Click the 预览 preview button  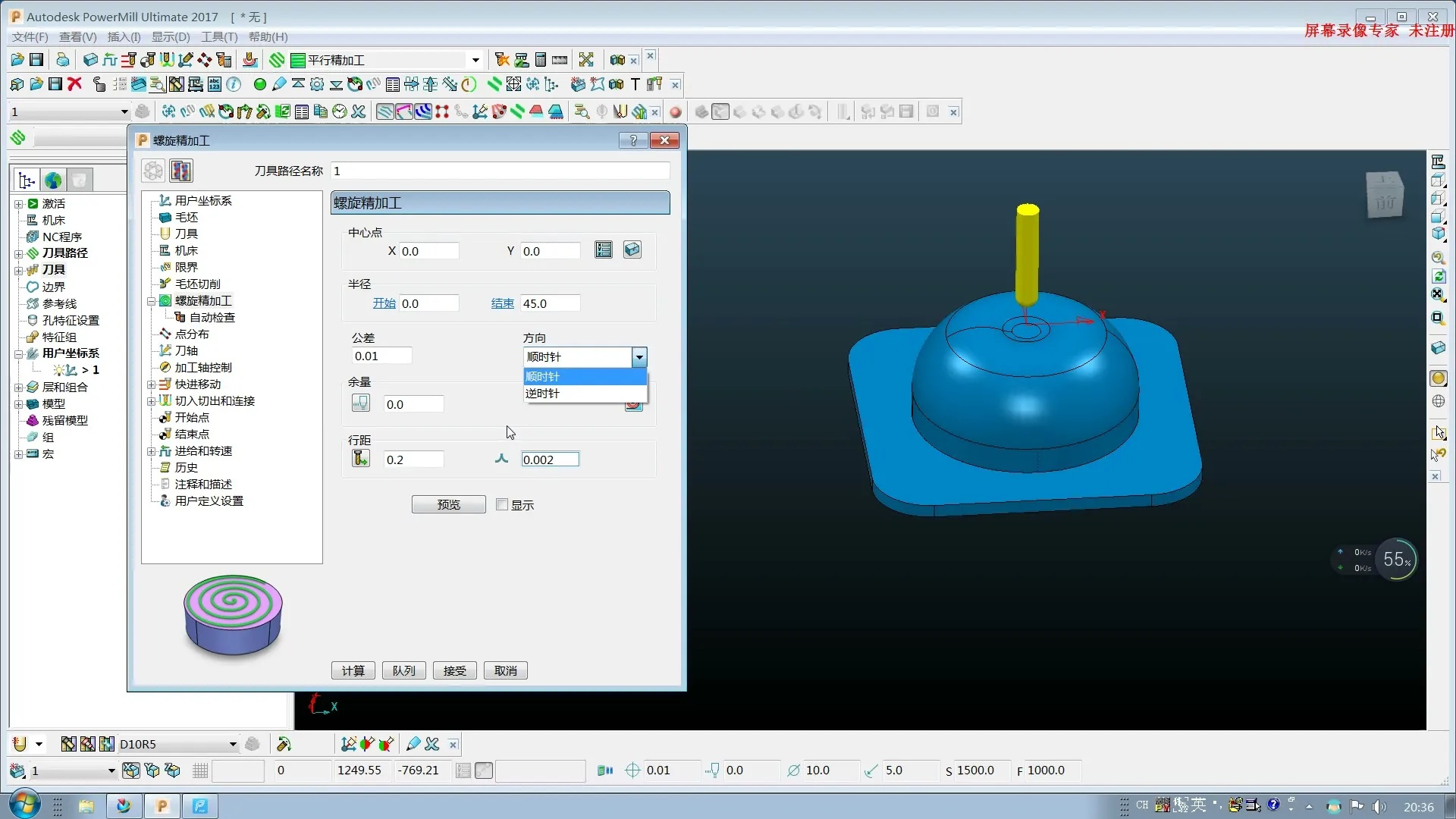point(448,504)
